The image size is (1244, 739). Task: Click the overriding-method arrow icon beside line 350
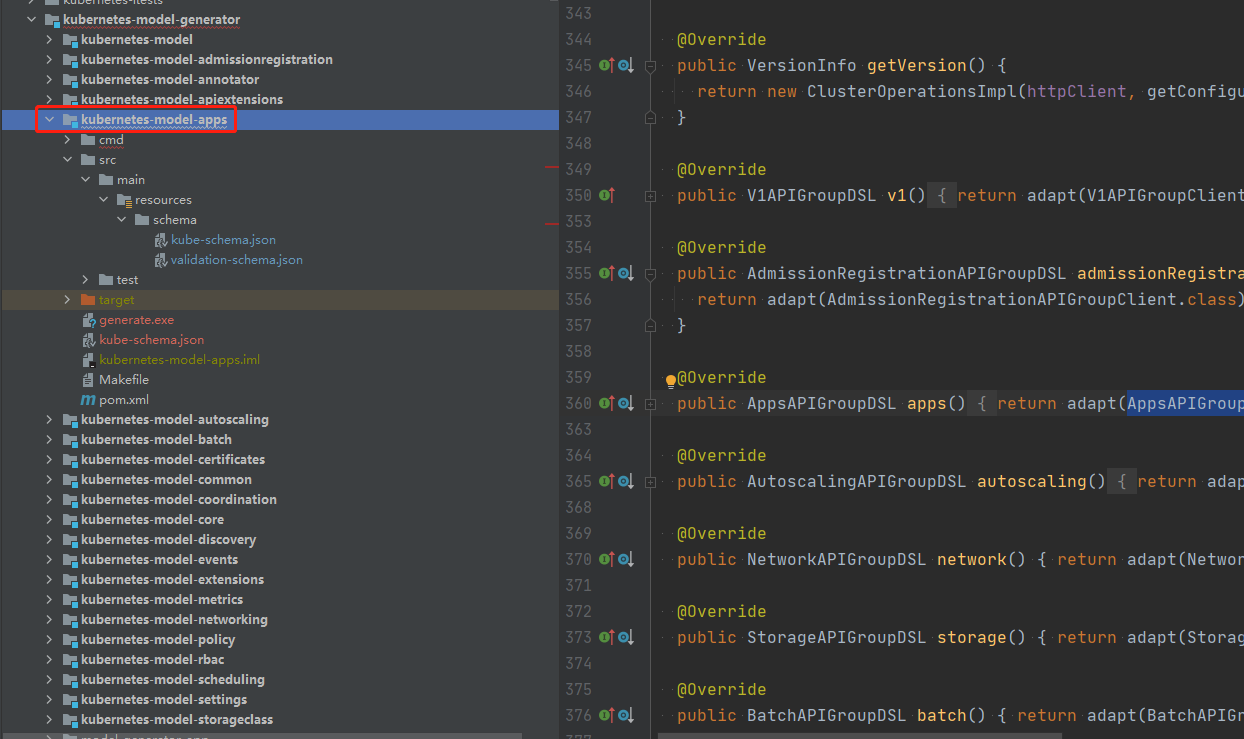[x=607, y=195]
